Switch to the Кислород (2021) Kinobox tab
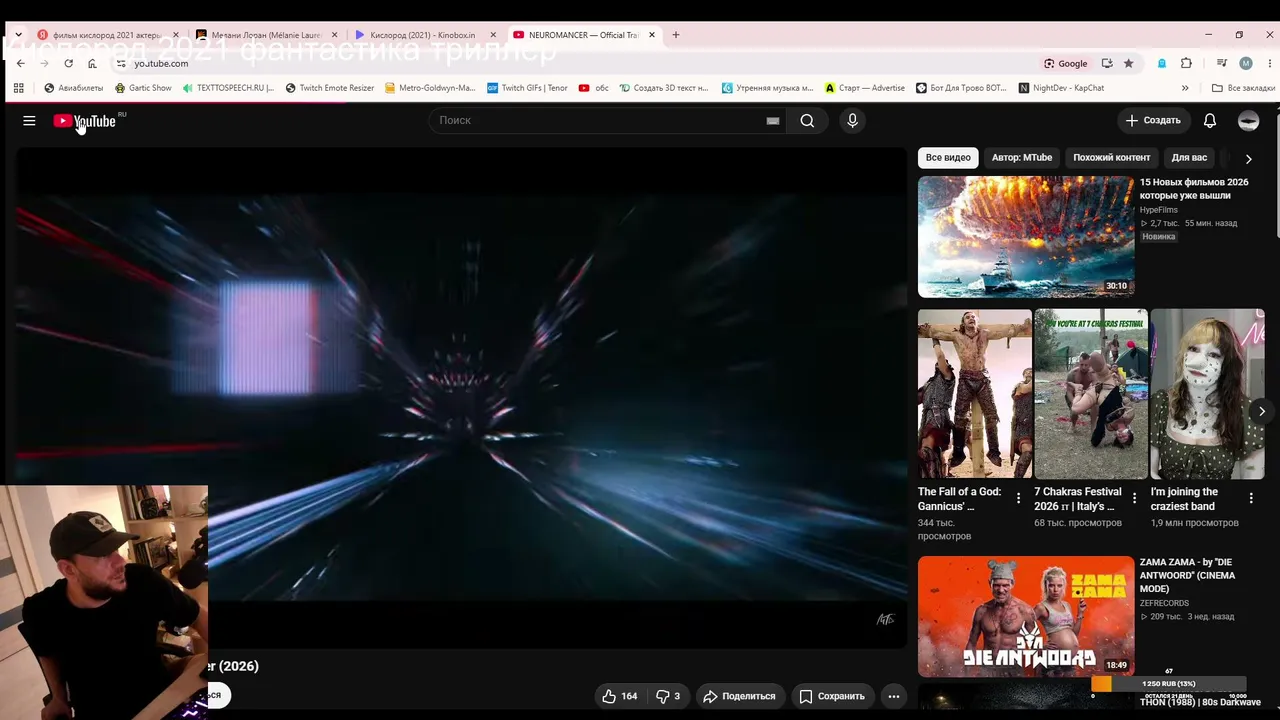Screen dimensions: 1280x720 pyautogui.click(x=425, y=35)
